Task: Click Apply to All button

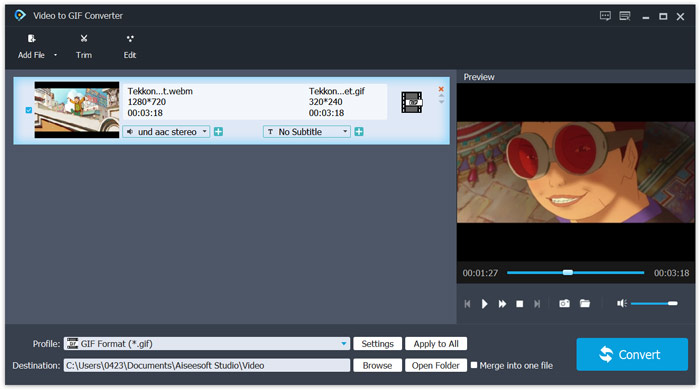Action: click(436, 344)
